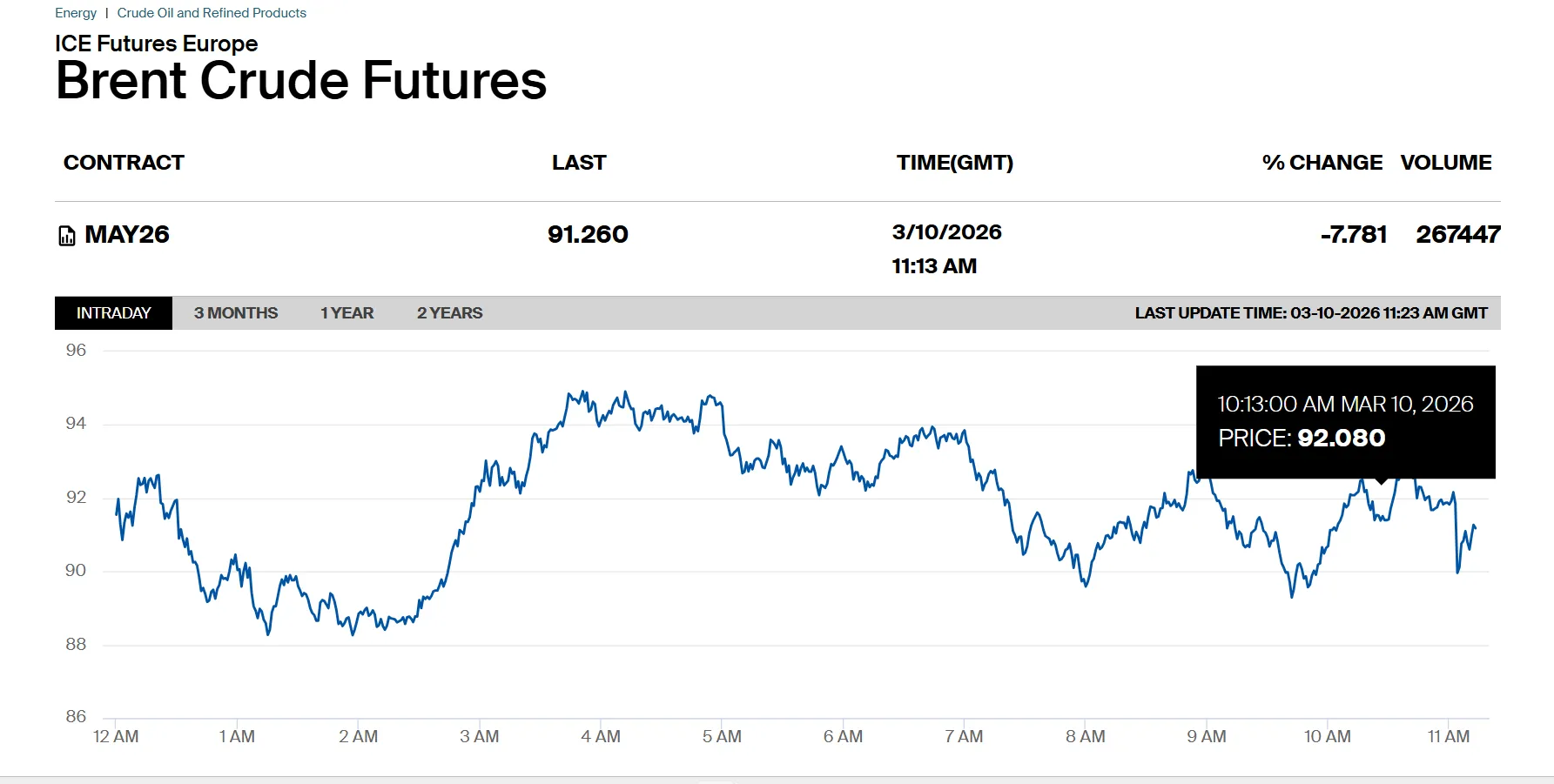The width and height of the screenshot is (1554, 784).
Task: Open the Energy breadcrumb link
Action: (76, 13)
